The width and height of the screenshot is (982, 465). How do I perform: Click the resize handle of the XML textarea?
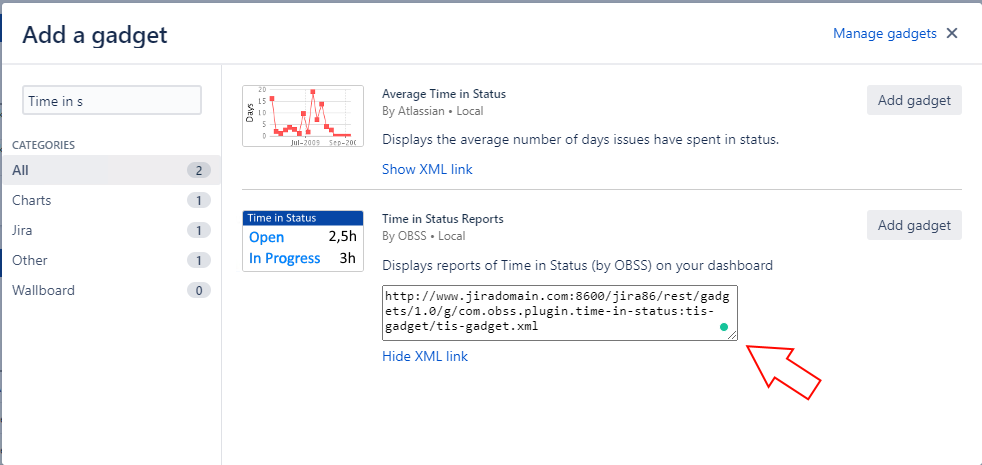pyautogui.click(x=732, y=335)
